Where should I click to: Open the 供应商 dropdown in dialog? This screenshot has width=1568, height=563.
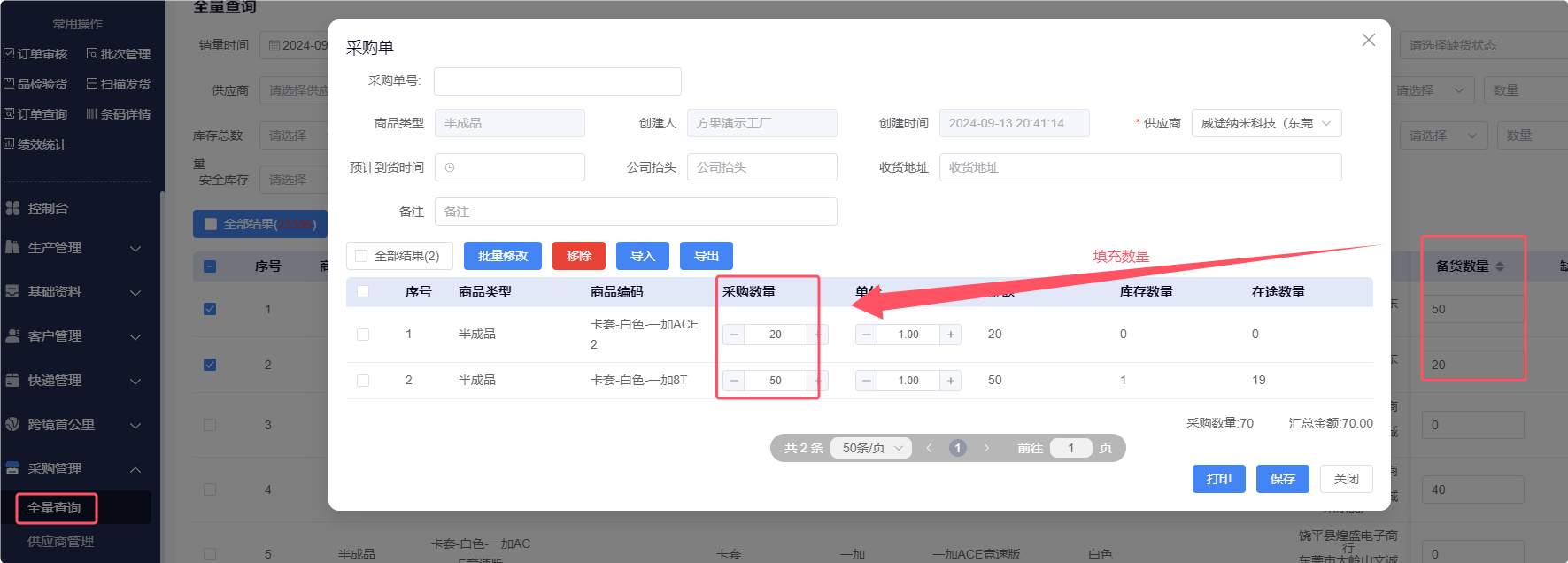point(1266,123)
